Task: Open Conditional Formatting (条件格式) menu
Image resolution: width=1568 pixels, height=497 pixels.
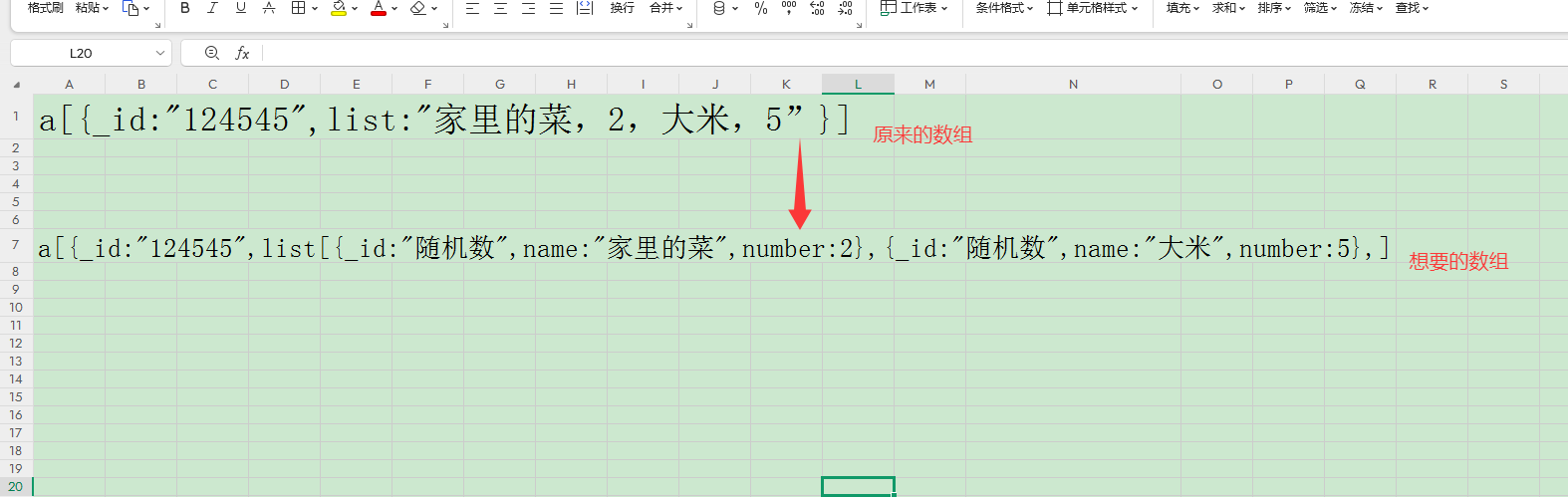Action: (1004, 8)
